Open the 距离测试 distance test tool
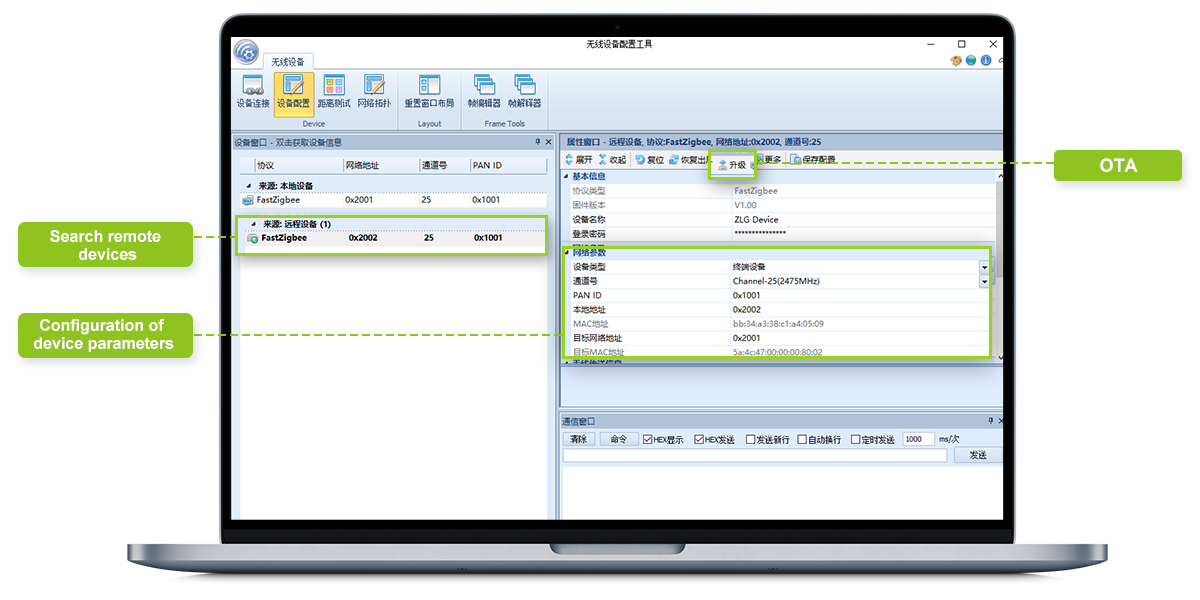 (x=333, y=91)
